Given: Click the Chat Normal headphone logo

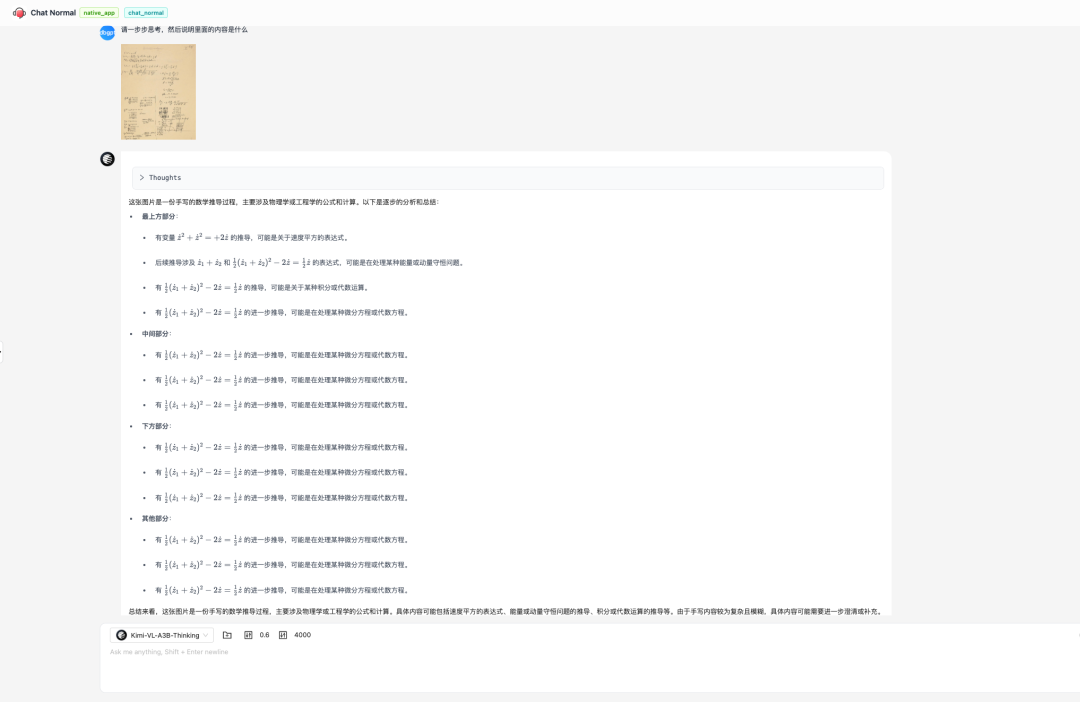Looking at the screenshot, I should click(20, 13).
